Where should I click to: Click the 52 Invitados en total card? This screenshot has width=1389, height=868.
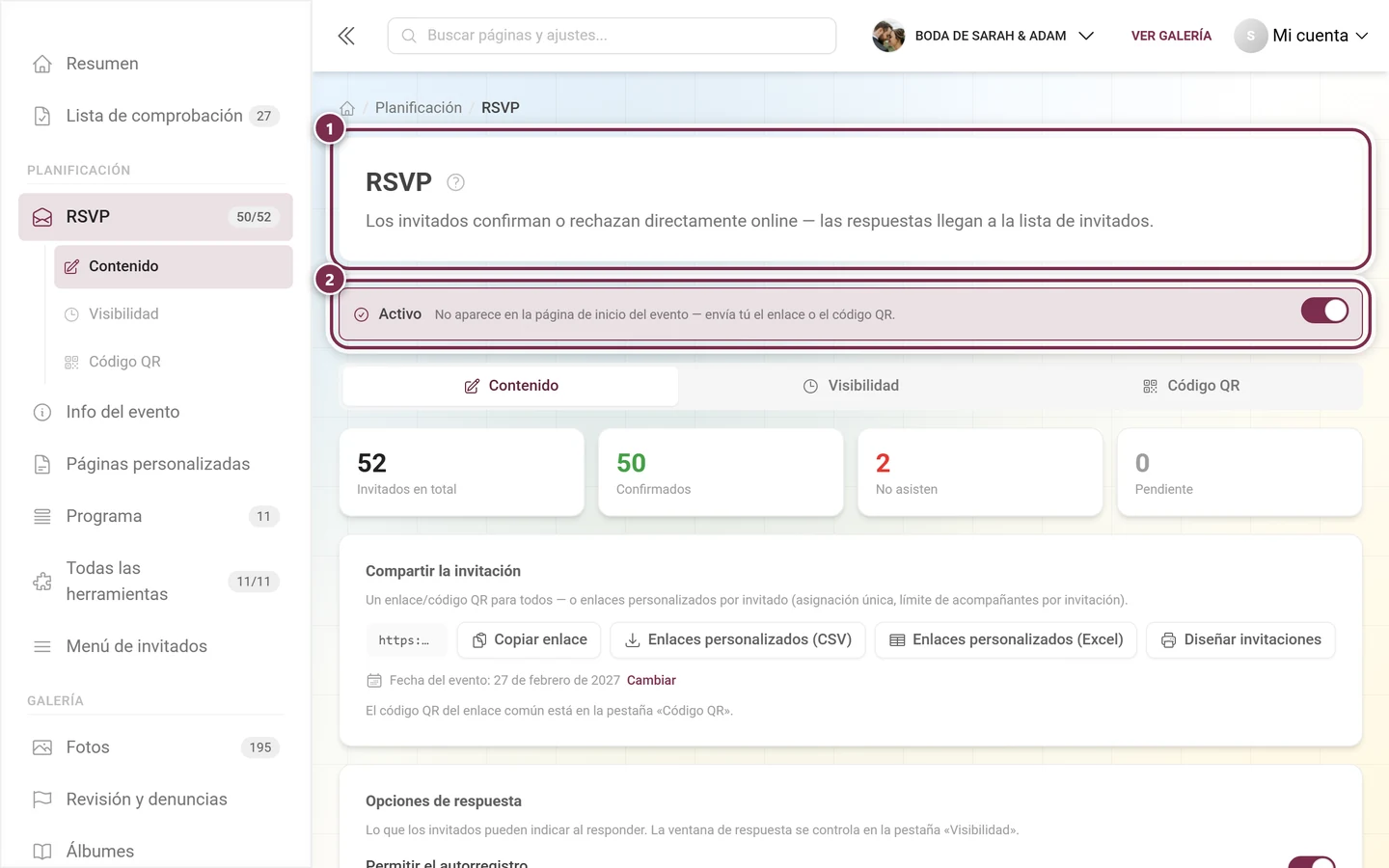click(461, 473)
